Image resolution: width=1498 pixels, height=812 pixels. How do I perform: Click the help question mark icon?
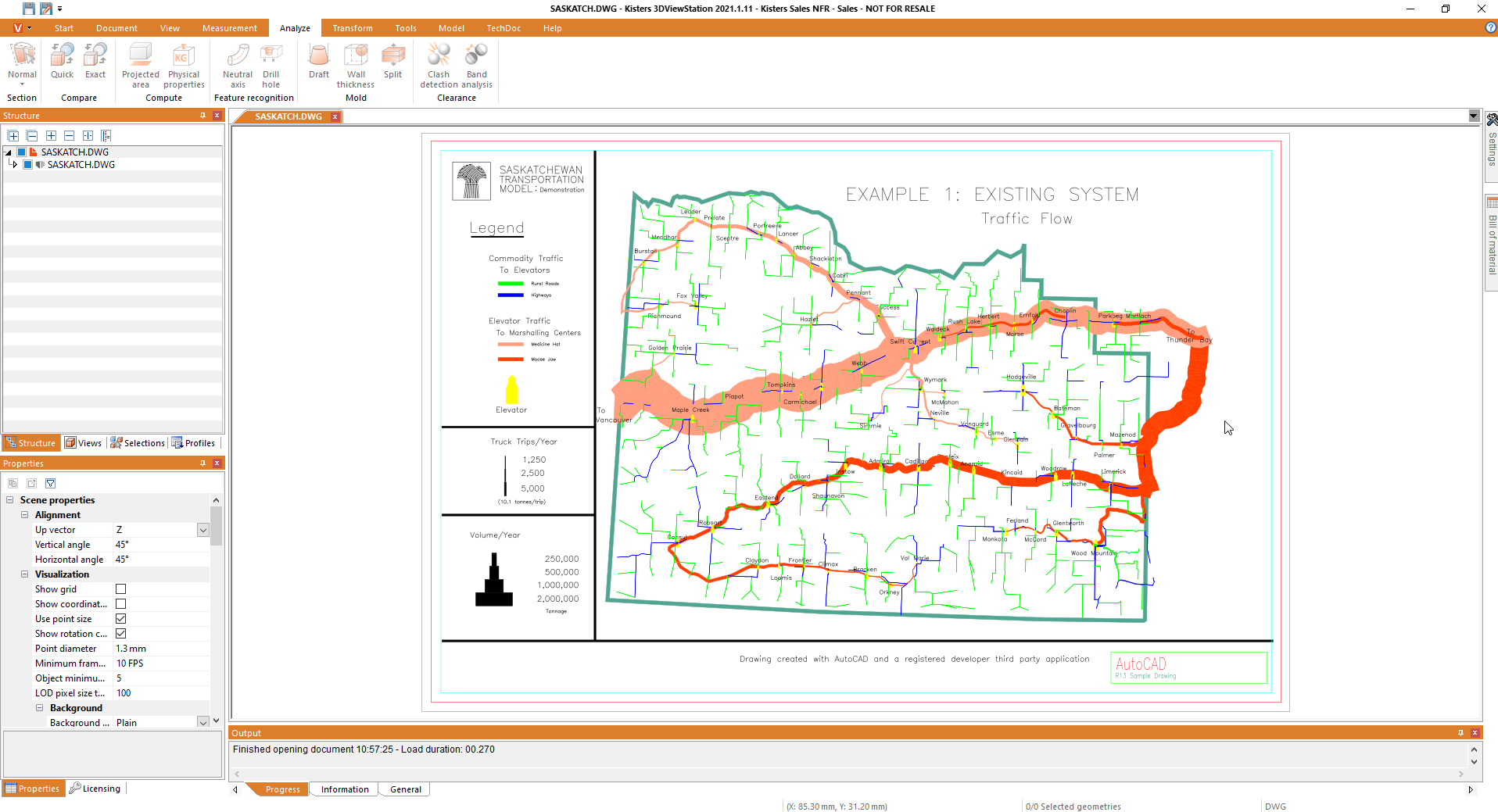tap(1490, 27)
